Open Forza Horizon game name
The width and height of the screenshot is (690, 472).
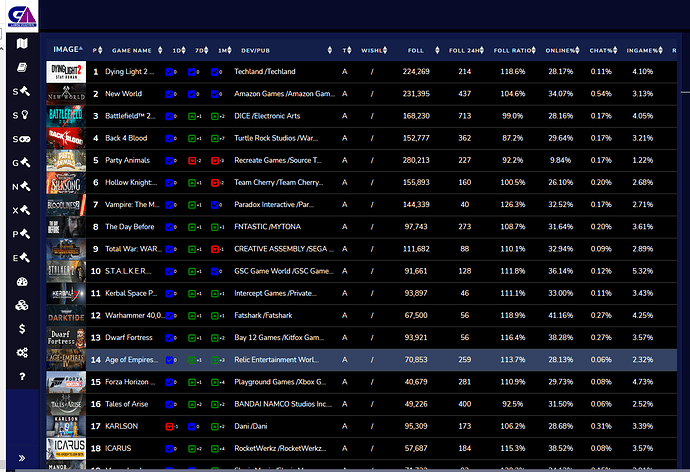(130, 382)
